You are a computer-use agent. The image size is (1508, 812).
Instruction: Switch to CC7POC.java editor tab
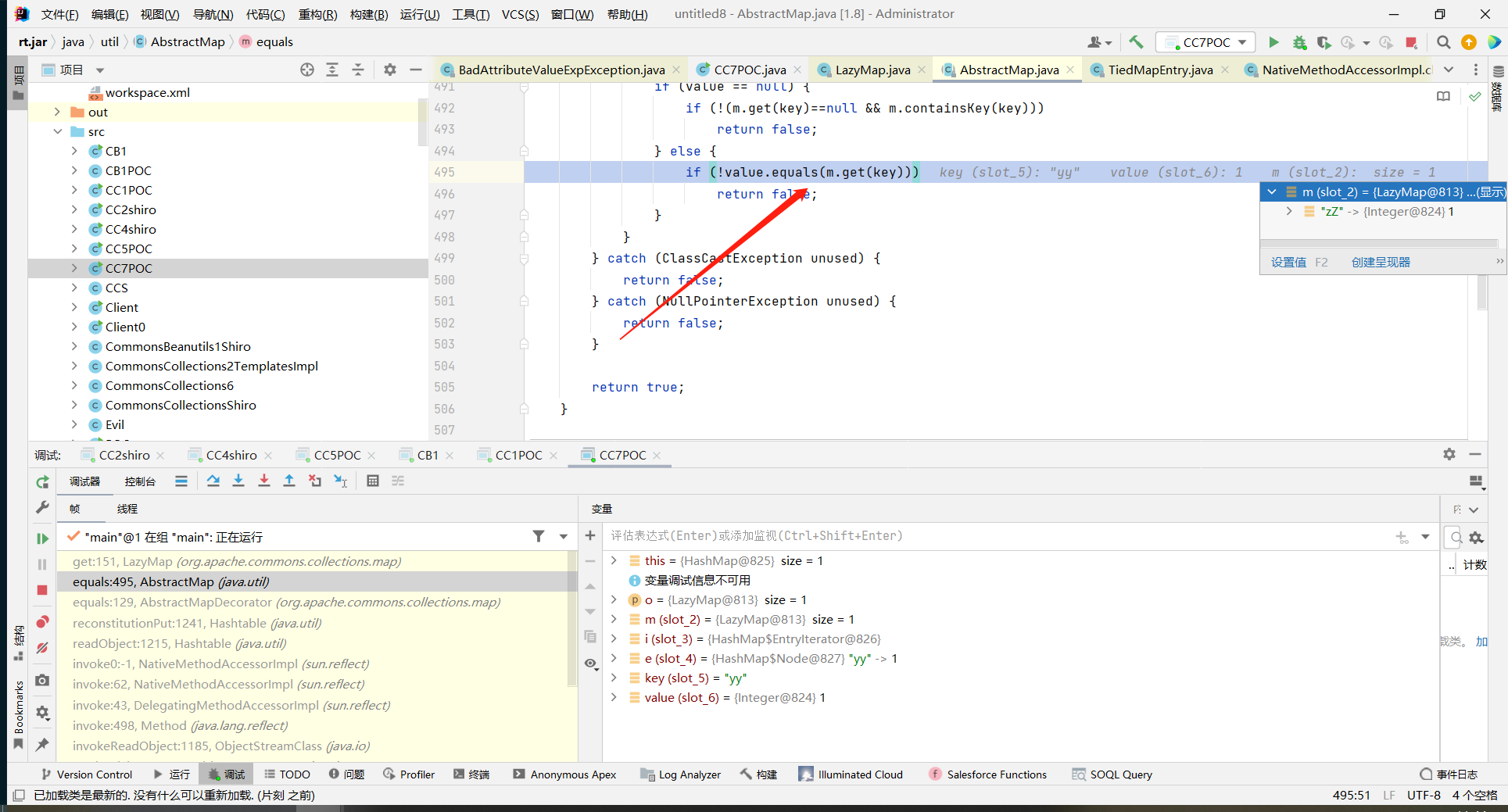pyautogui.click(x=750, y=70)
